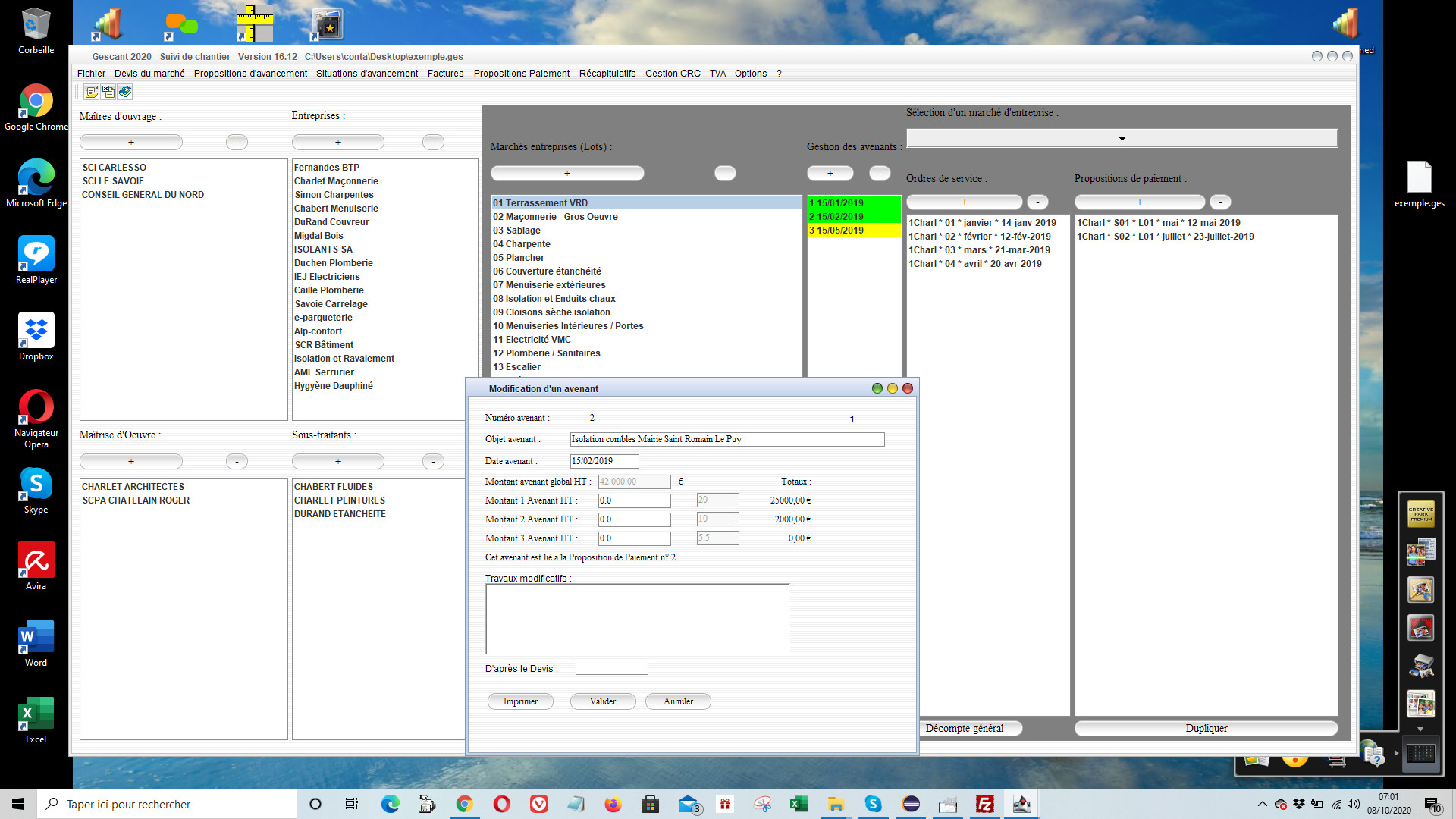Click the Excel export toolbar icon

click(108, 92)
